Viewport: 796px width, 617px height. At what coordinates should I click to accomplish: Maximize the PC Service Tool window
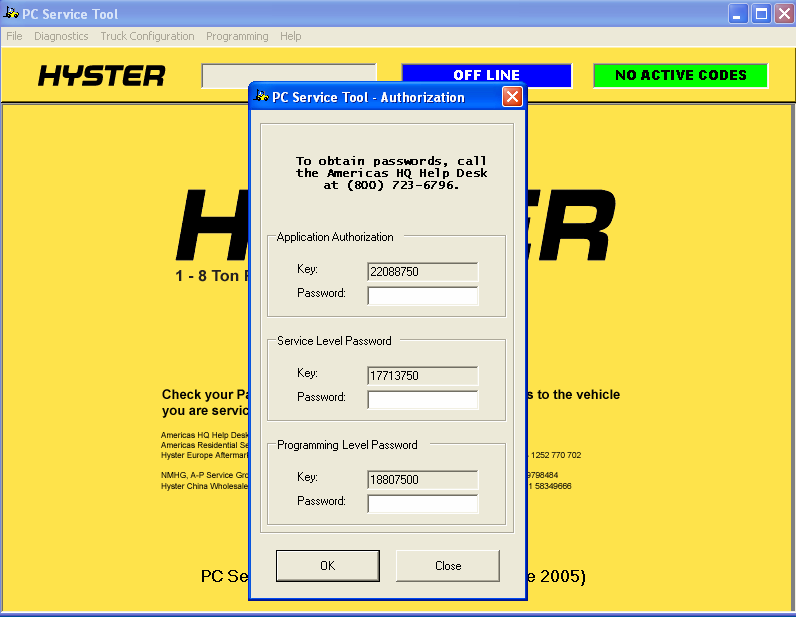click(761, 14)
